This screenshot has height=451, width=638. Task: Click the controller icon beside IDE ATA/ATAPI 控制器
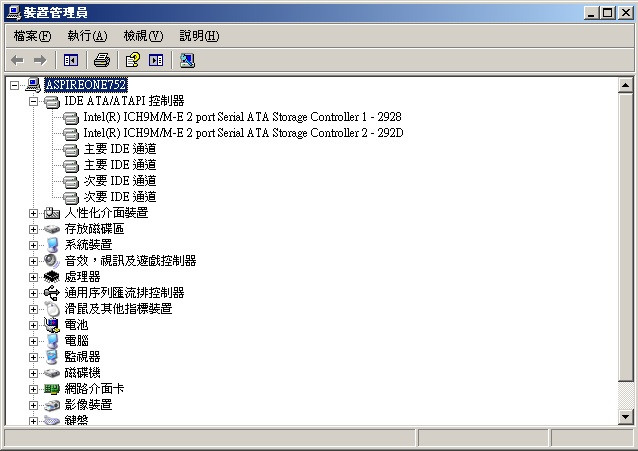click(x=52, y=101)
